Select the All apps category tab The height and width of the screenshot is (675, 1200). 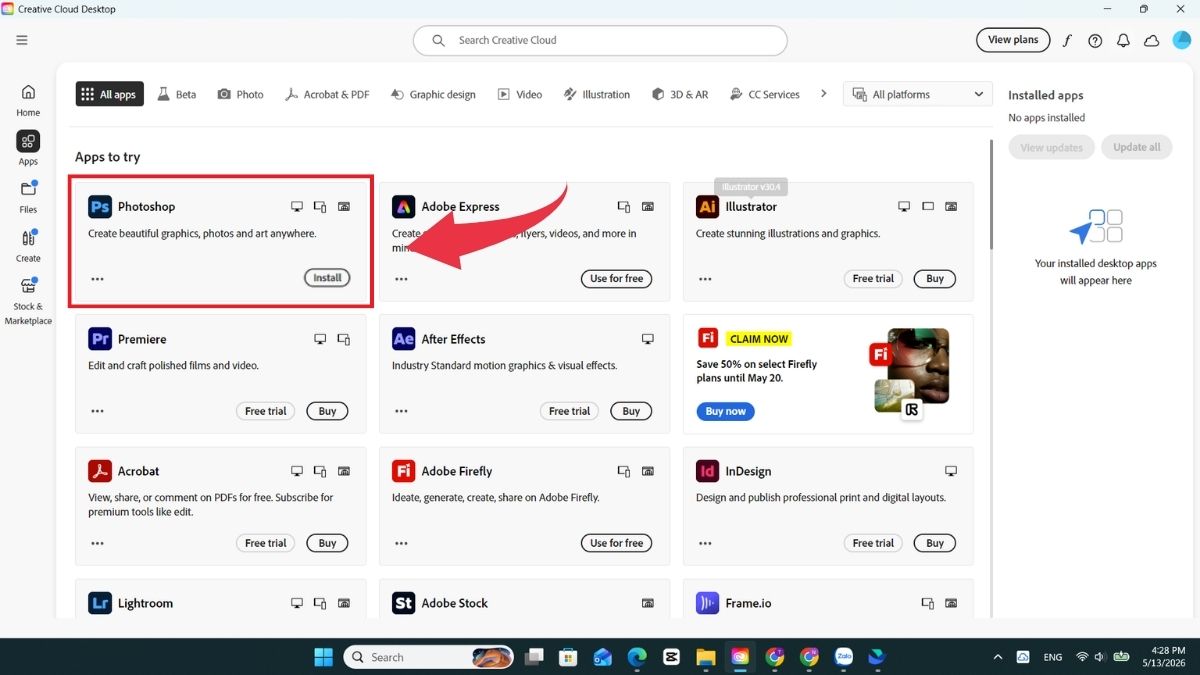coord(109,94)
